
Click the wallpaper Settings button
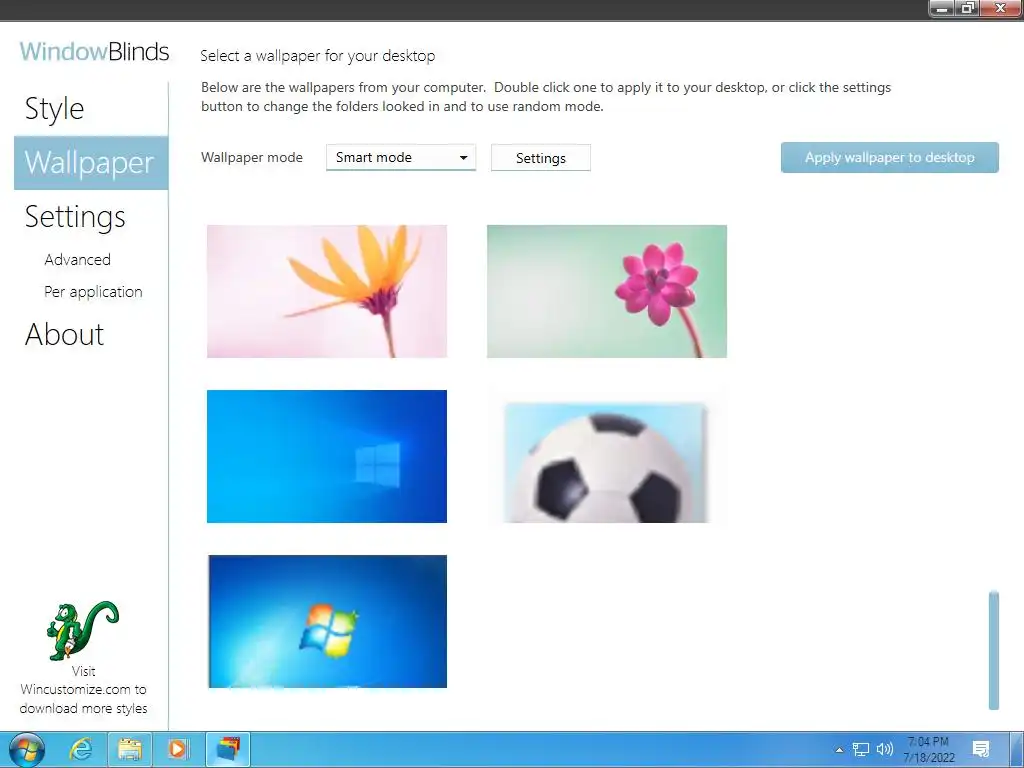pos(541,158)
